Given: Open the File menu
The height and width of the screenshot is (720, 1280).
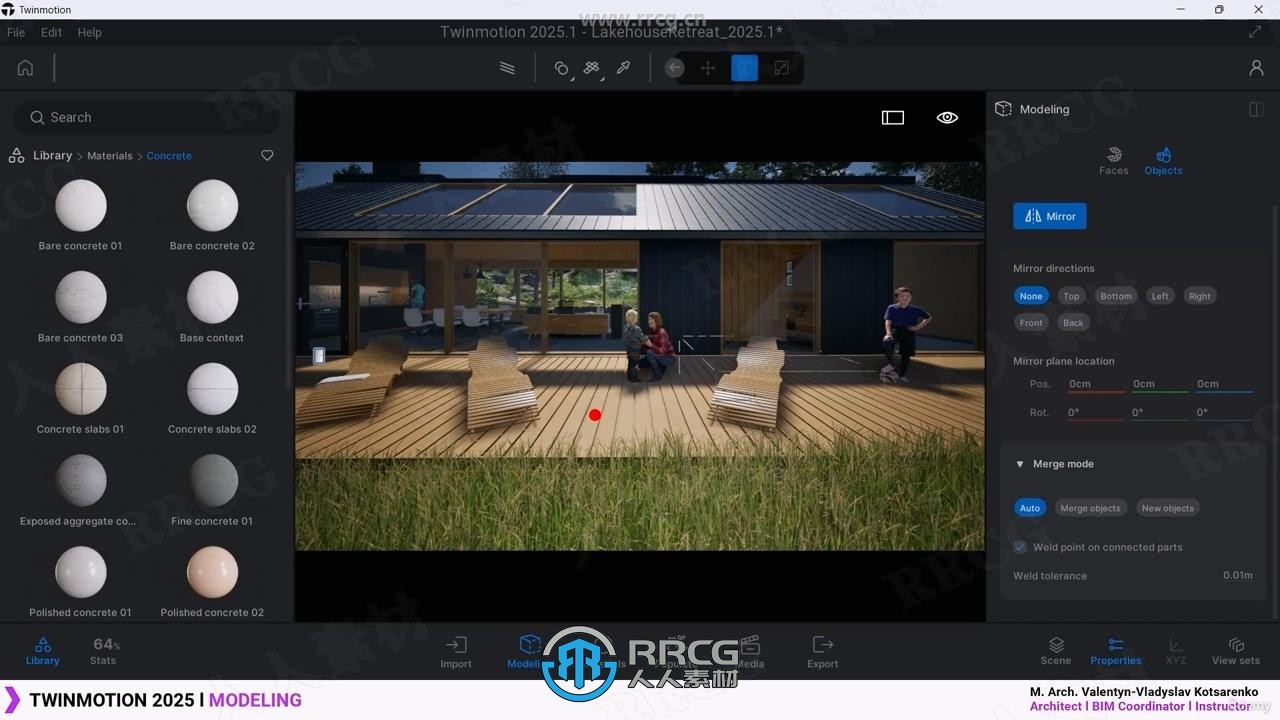Looking at the screenshot, I should coord(16,32).
